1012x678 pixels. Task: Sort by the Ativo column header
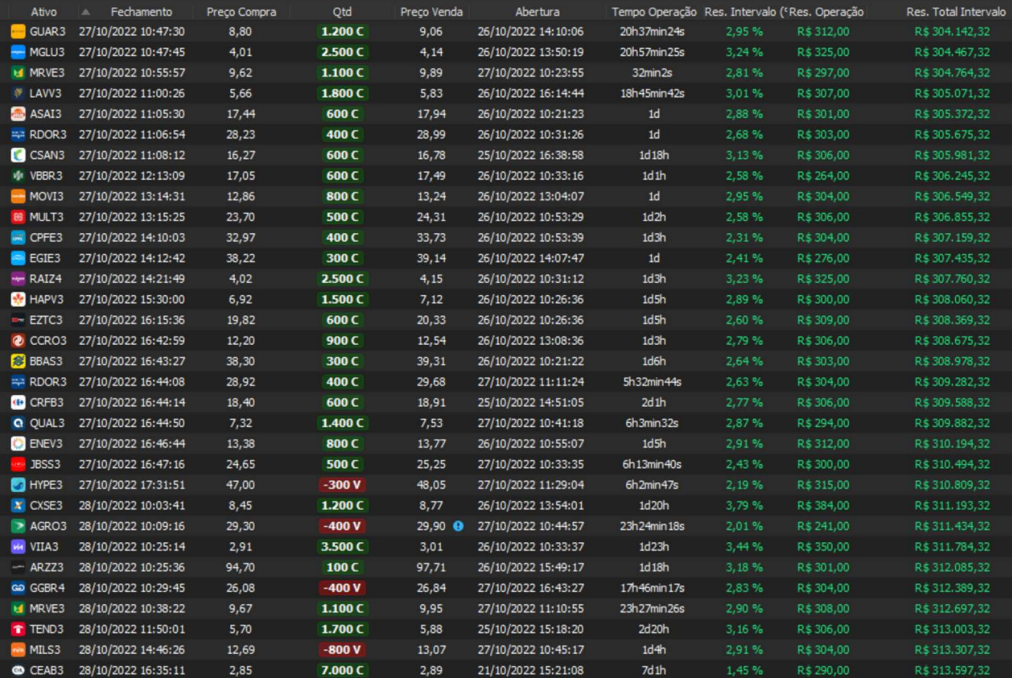pos(43,12)
